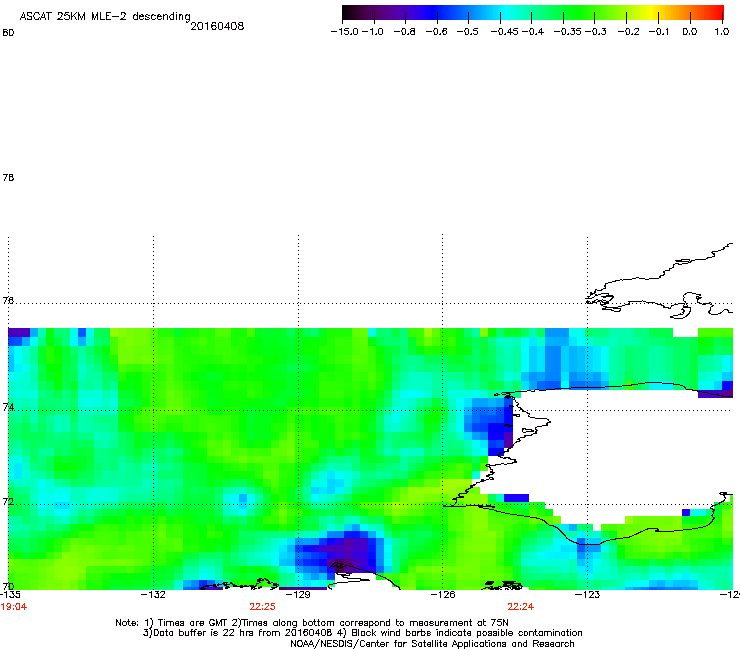This screenshot has width=740, height=650.
Task: Select the red '22:24' time stamp
Action: click(x=521, y=607)
